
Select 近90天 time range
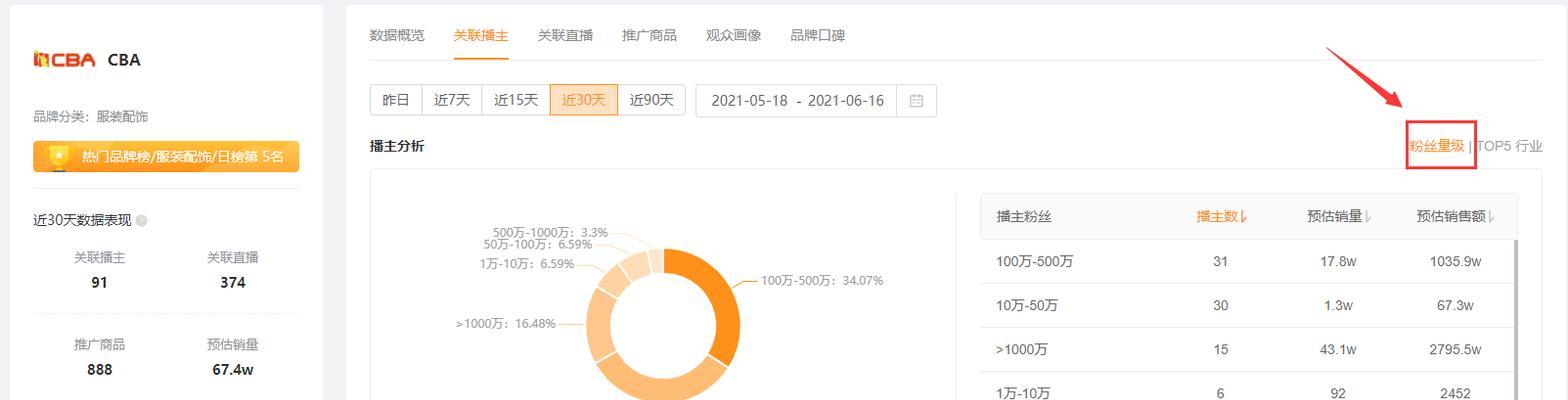[651, 100]
